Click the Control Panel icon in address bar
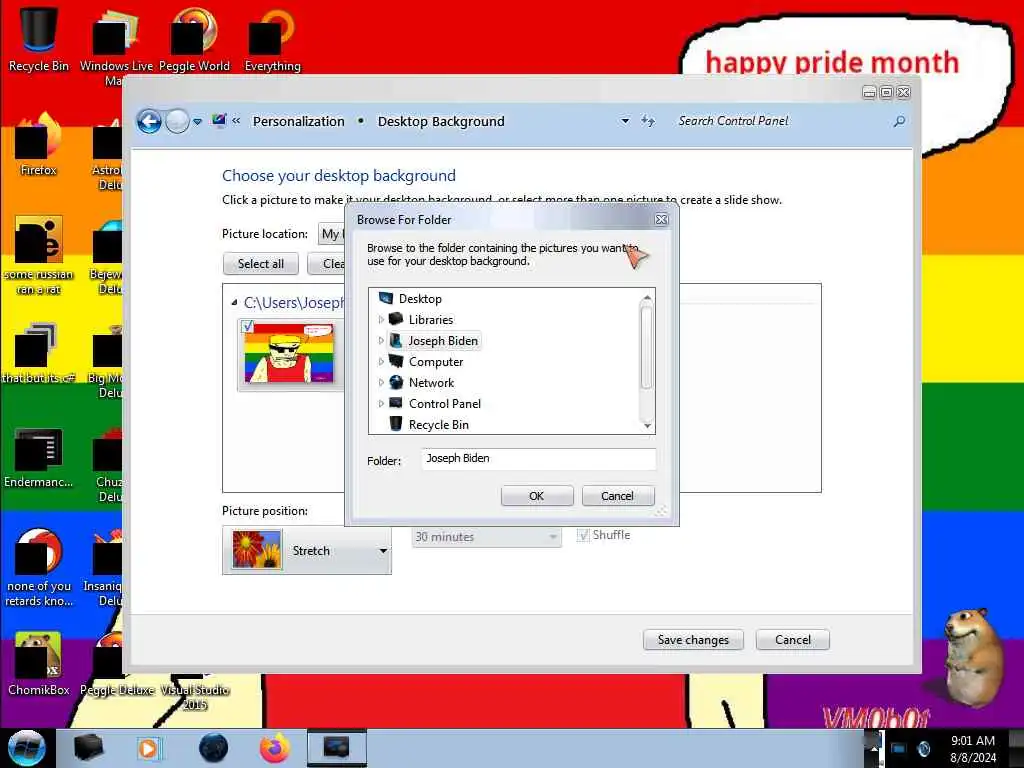Viewport: 1024px width, 768px height. (219, 120)
